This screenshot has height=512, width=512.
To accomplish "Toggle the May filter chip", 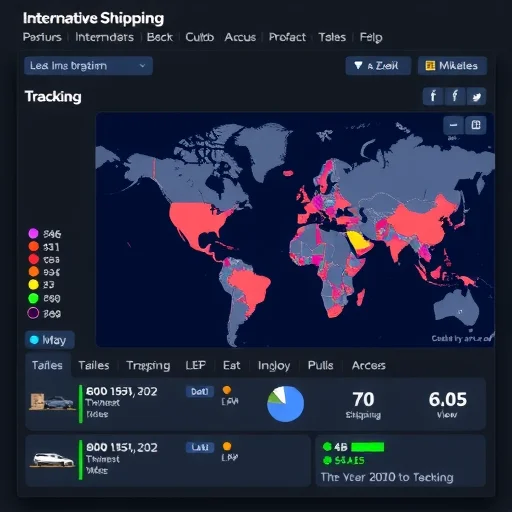I will tap(50, 340).
